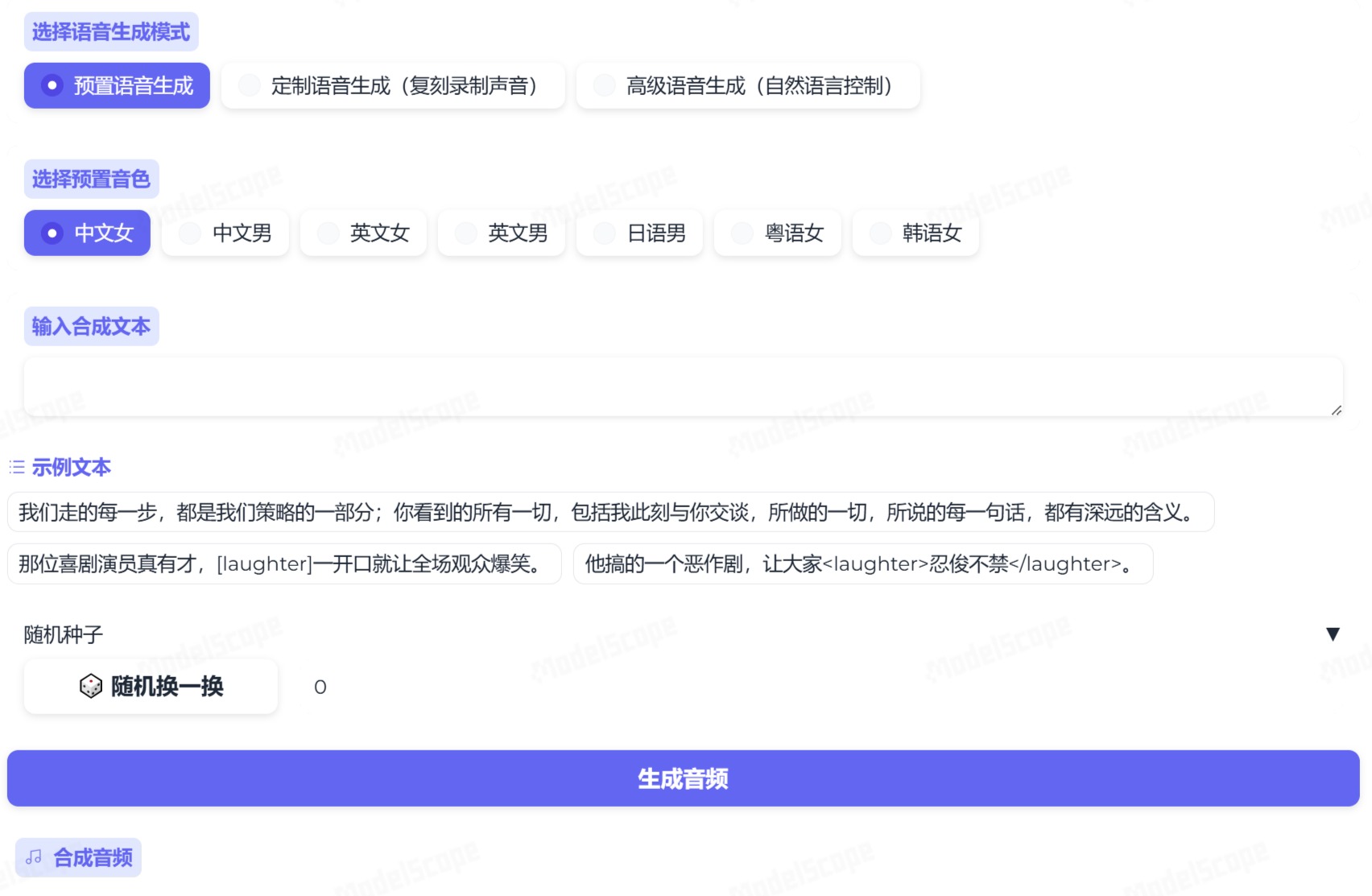Switch voice to 英文男
The image size is (1372, 896).
(x=502, y=233)
